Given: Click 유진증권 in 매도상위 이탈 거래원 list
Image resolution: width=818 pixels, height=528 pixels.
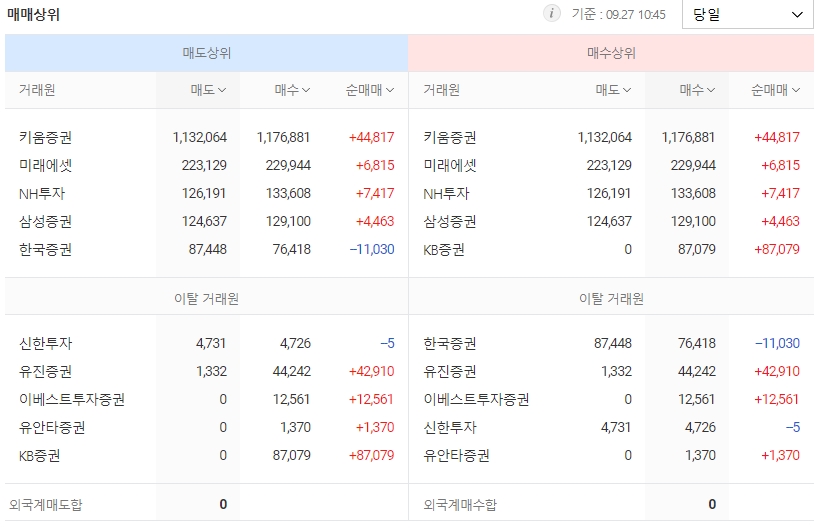Looking at the screenshot, I should click(45, 371).
